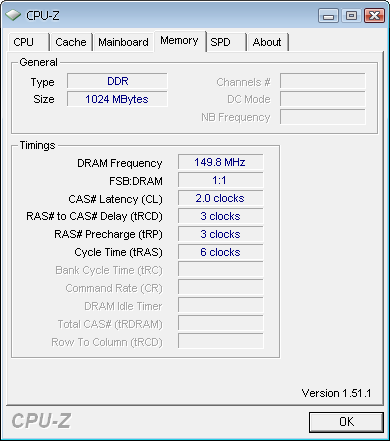Viewport: 390px width, 441px height.
Task: Click the OK button
Action: click(346, 422)
